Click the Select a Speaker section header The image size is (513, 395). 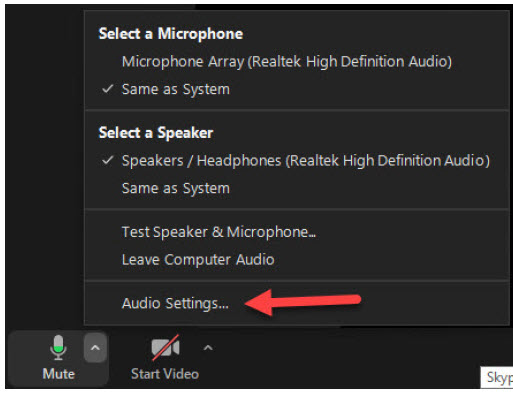pyautogui.click(x=156, y=133)
